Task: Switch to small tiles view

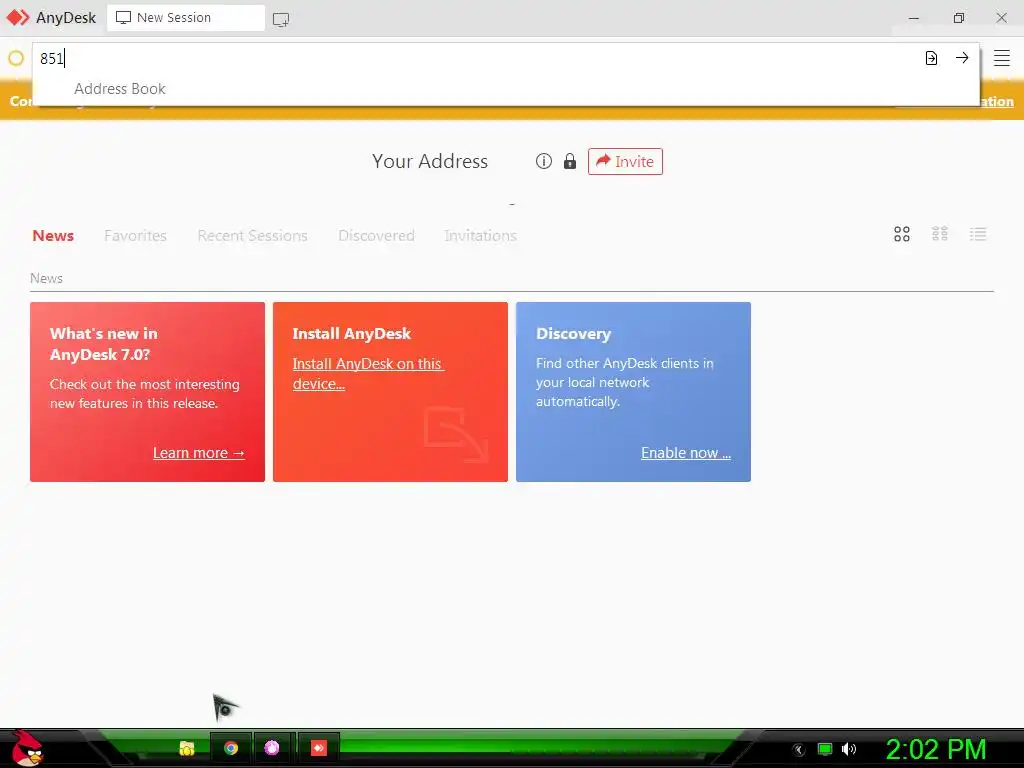Action: click(x=940, y=234)
